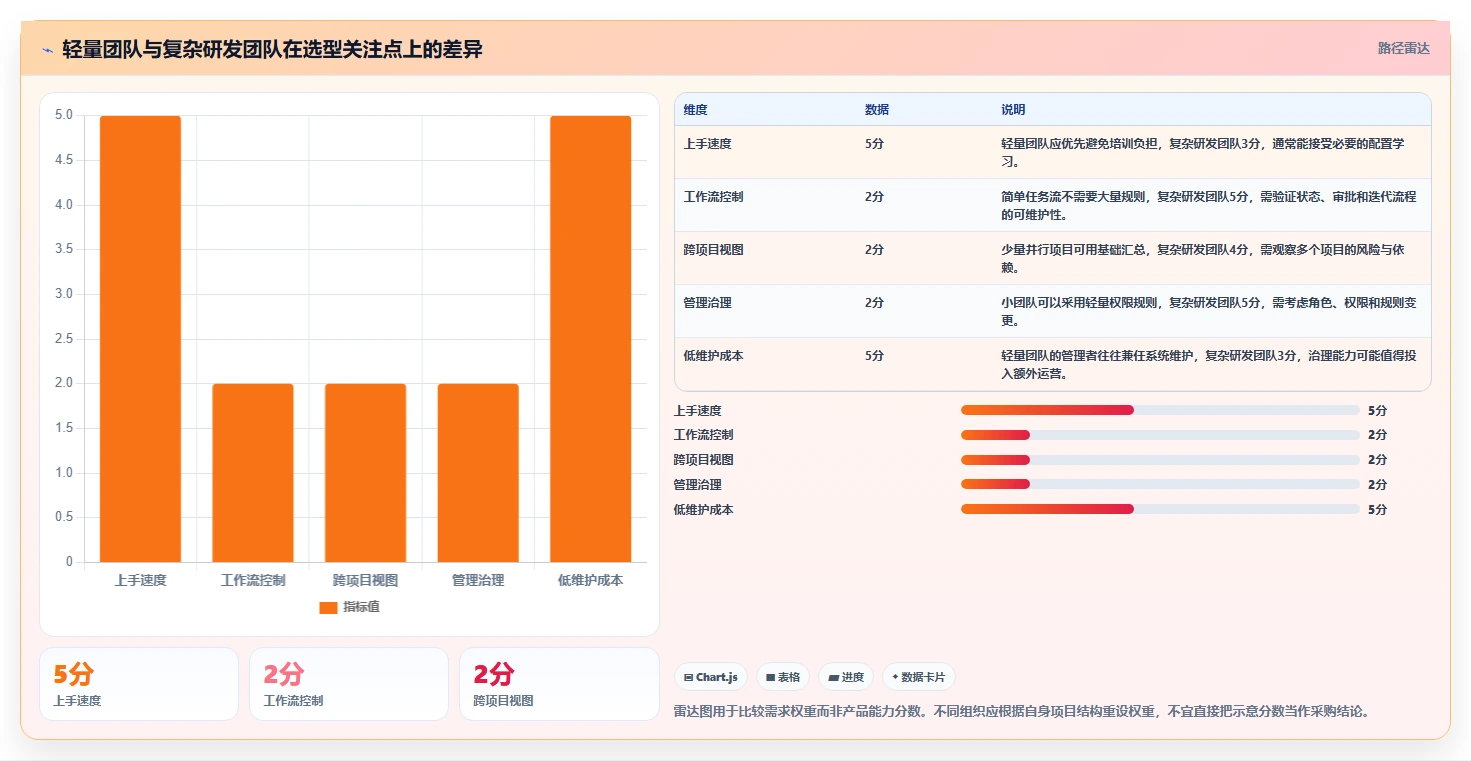Click the 维度 column header
Viewport: 1471px width, 761px height.
coord(696,110)
